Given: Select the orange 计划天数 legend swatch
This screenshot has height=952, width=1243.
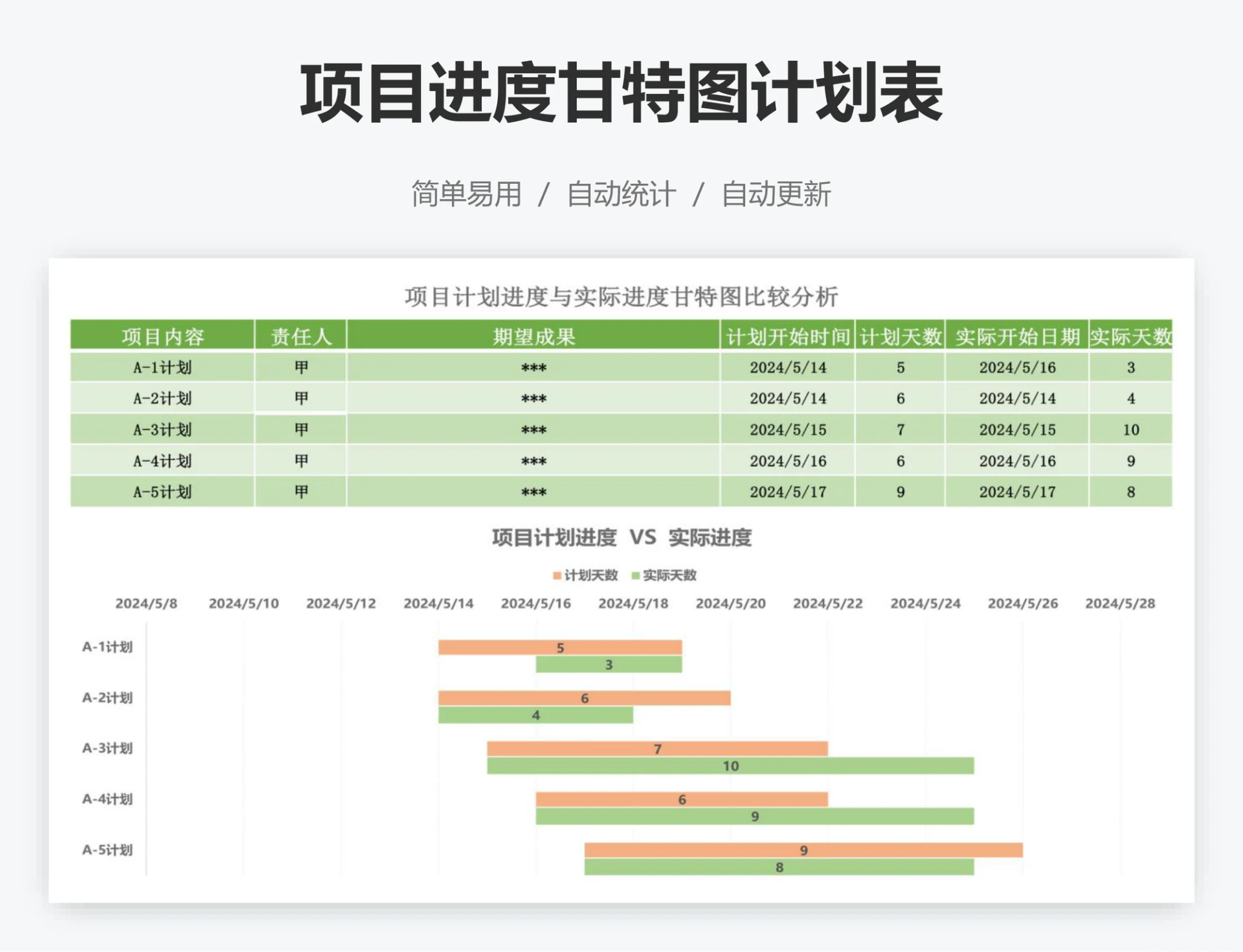Looking at the screenshot, I should click(x=558, y=575).
